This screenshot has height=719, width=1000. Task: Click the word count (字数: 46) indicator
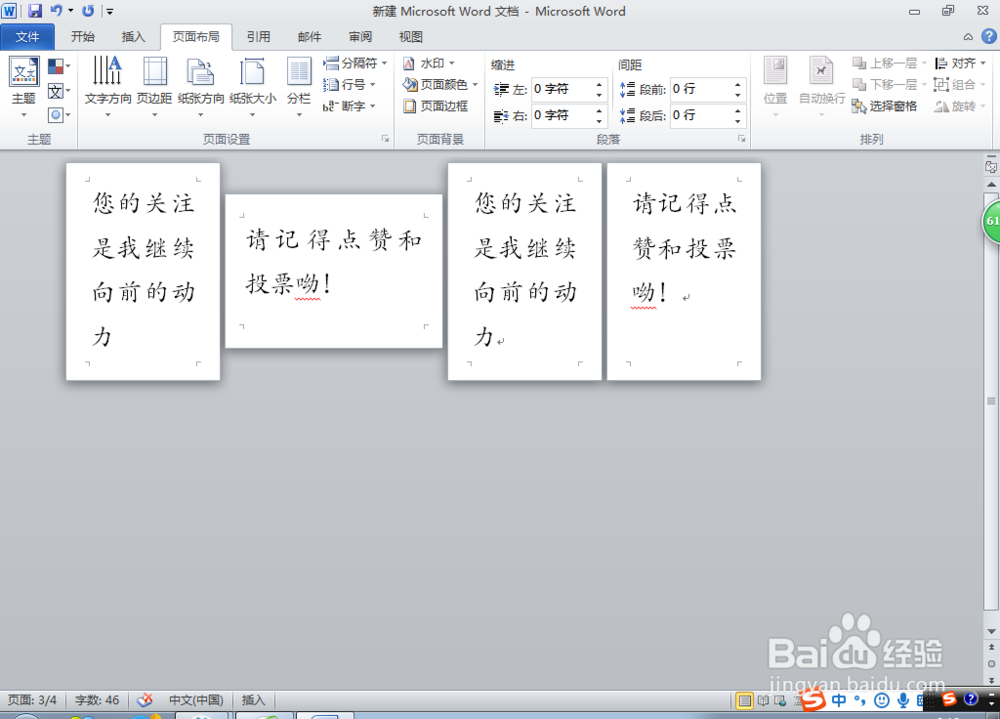[97, 700]
